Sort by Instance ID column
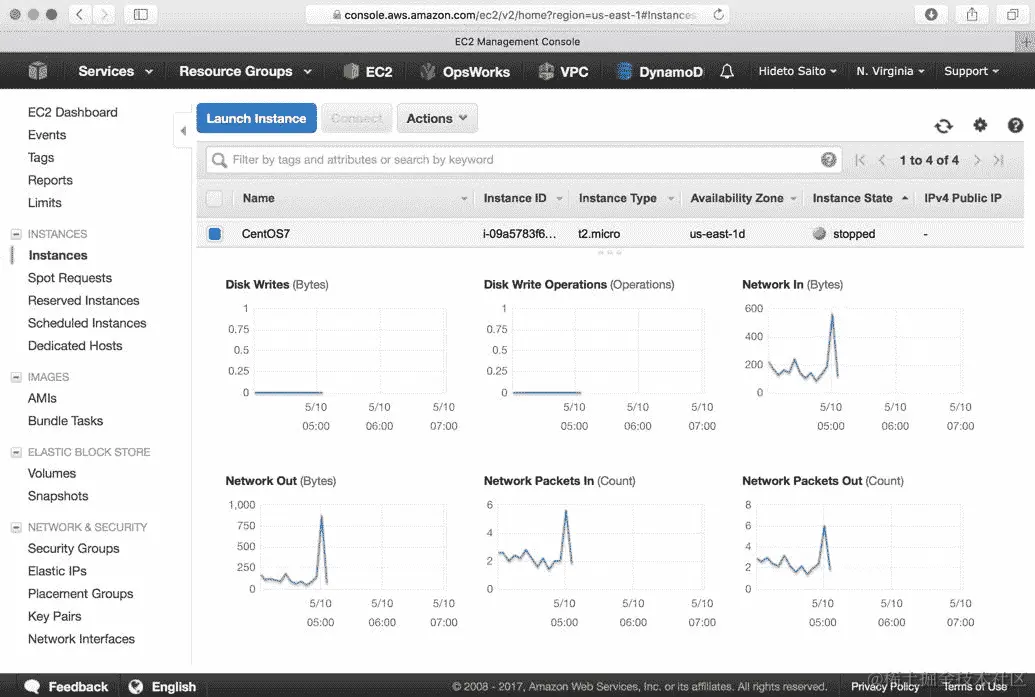1035x697 pixels. [522, 198]
